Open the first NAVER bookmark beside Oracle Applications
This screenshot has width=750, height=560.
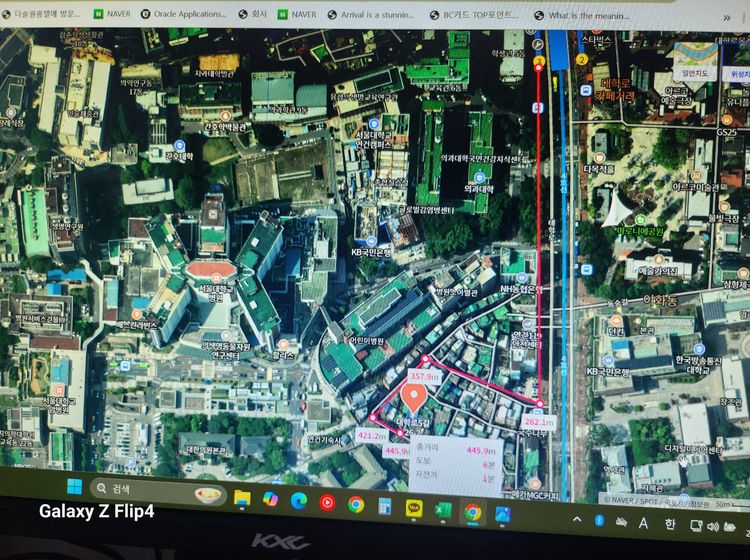[113, 14]
